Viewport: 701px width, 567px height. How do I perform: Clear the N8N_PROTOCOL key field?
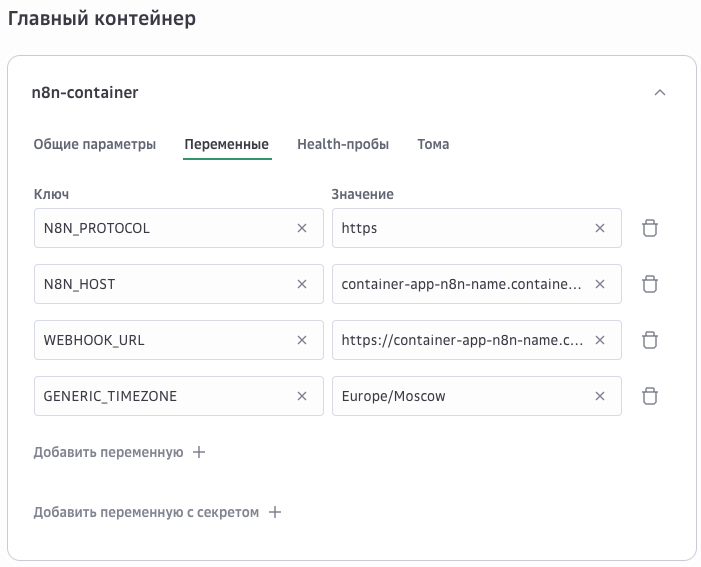pyautogui.click(x=302, y=228)
